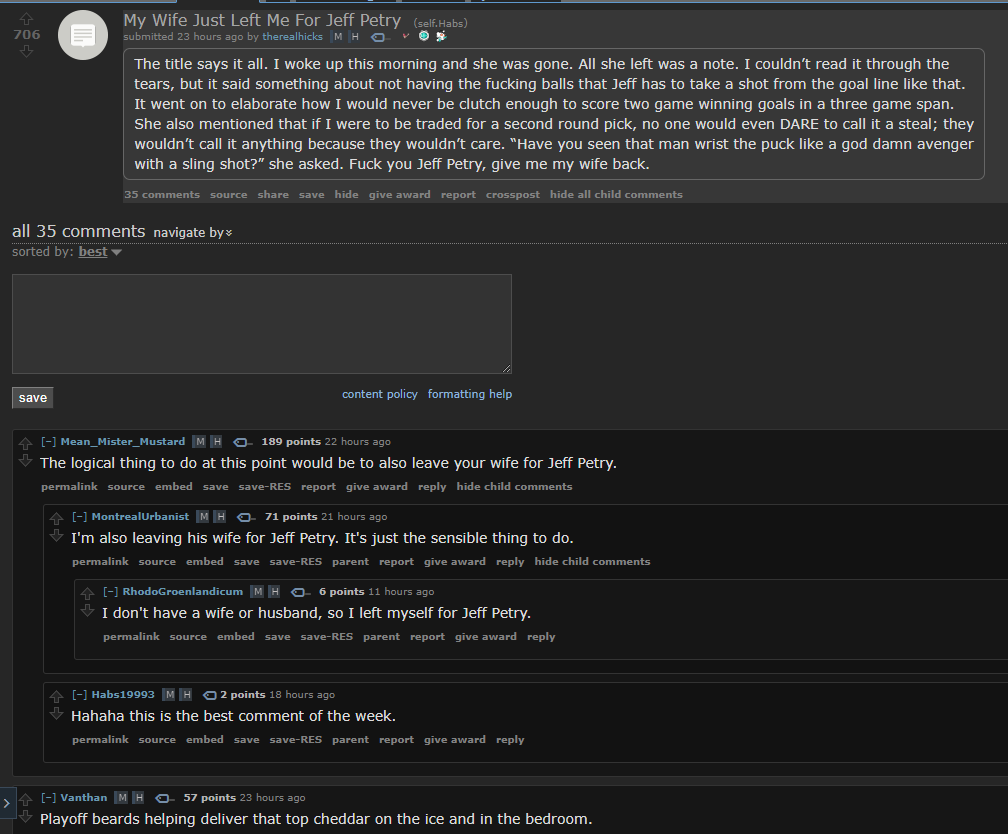Upvote RhodoGroenlandicum's comment
Viewport: 1008px width, 834px height.
click(x=87, y=594)
